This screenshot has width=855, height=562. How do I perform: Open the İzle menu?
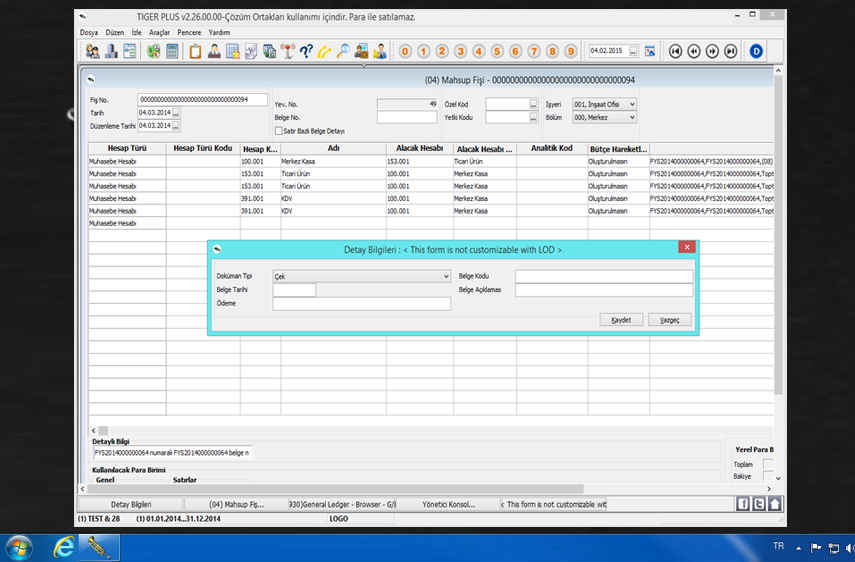136,33
